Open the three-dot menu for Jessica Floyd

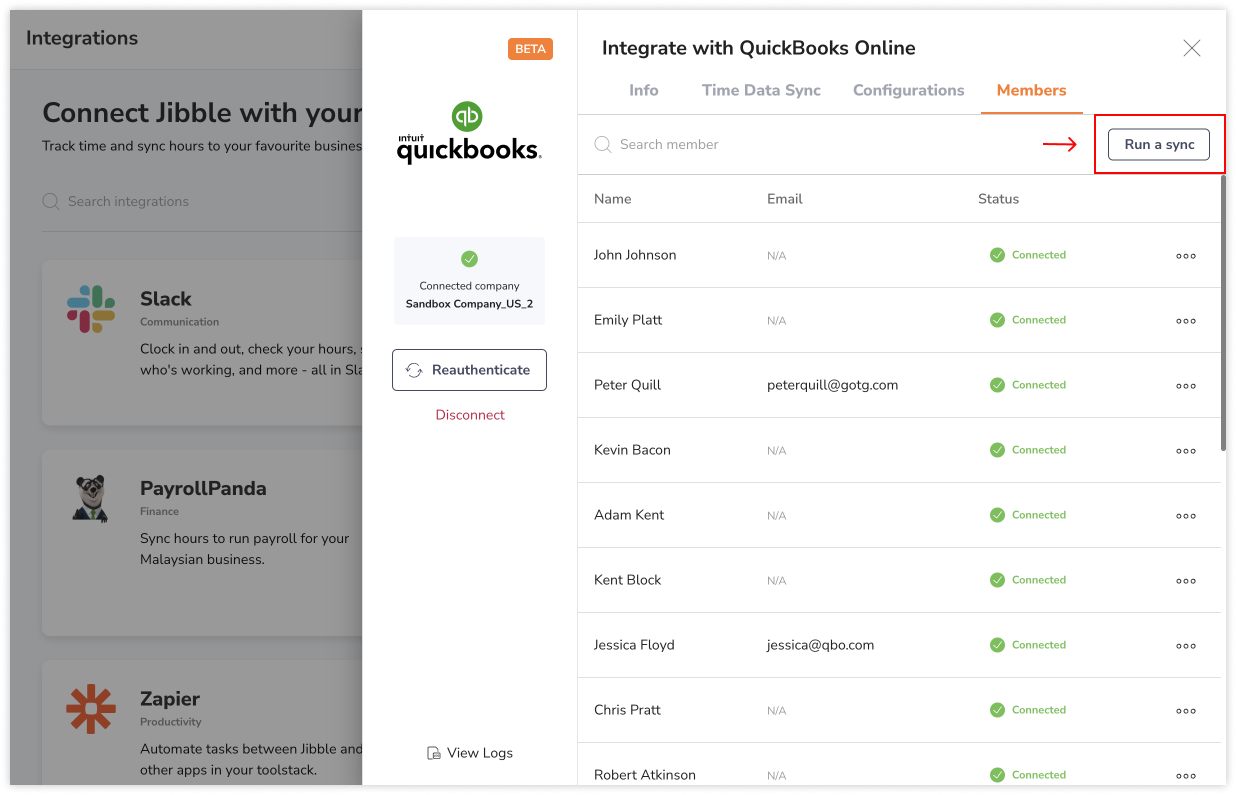[x=1186, y=646]
